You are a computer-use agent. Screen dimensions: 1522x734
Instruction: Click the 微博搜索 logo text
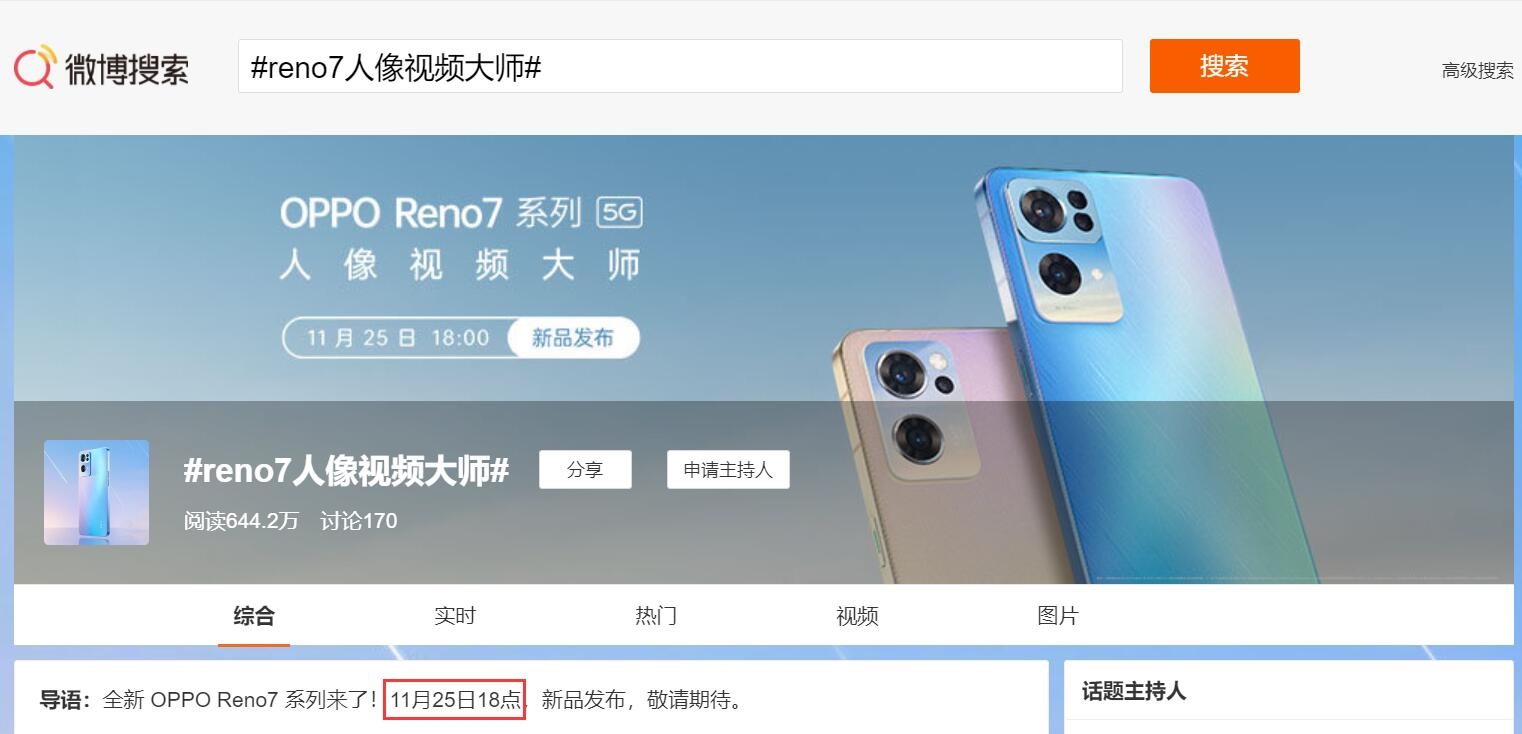[127, 68]
